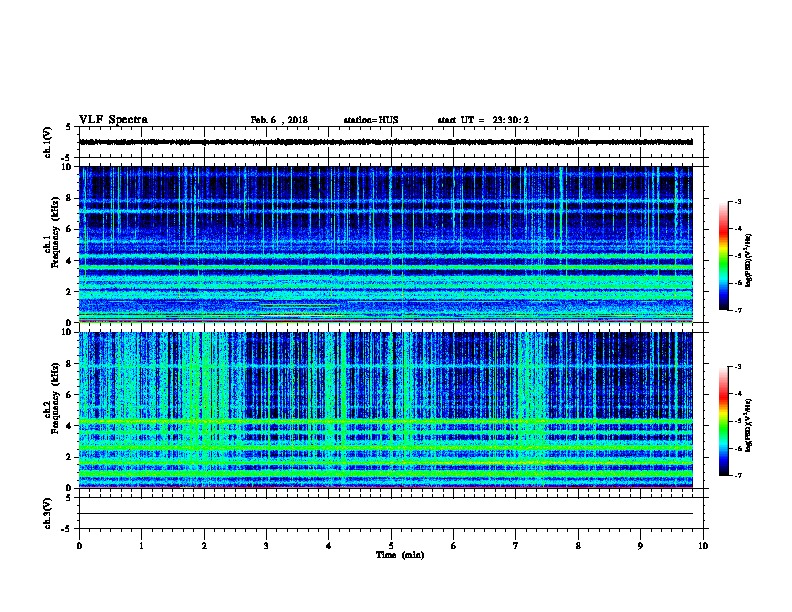
Task: Click the ch.2 "Frequency (kHz)" axis label
Action: tap(55, 398)
